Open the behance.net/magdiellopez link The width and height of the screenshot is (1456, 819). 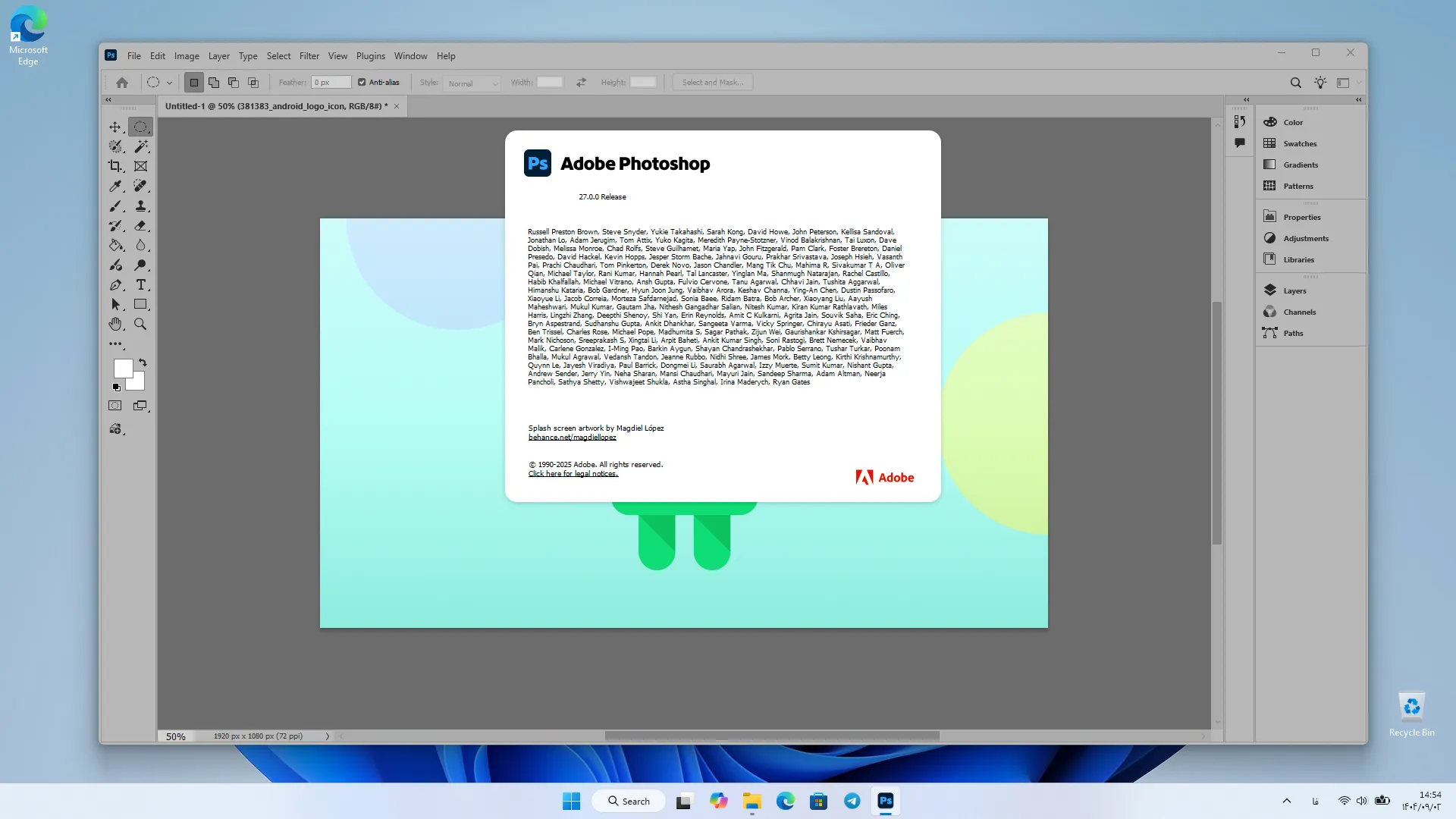coord(573,438)
